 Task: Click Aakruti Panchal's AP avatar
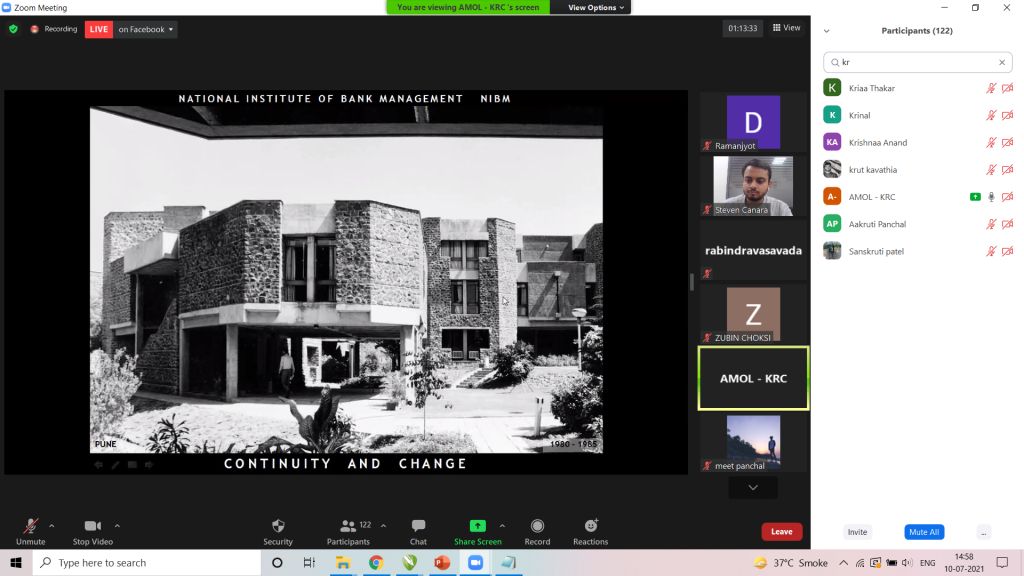coord(832,223)
